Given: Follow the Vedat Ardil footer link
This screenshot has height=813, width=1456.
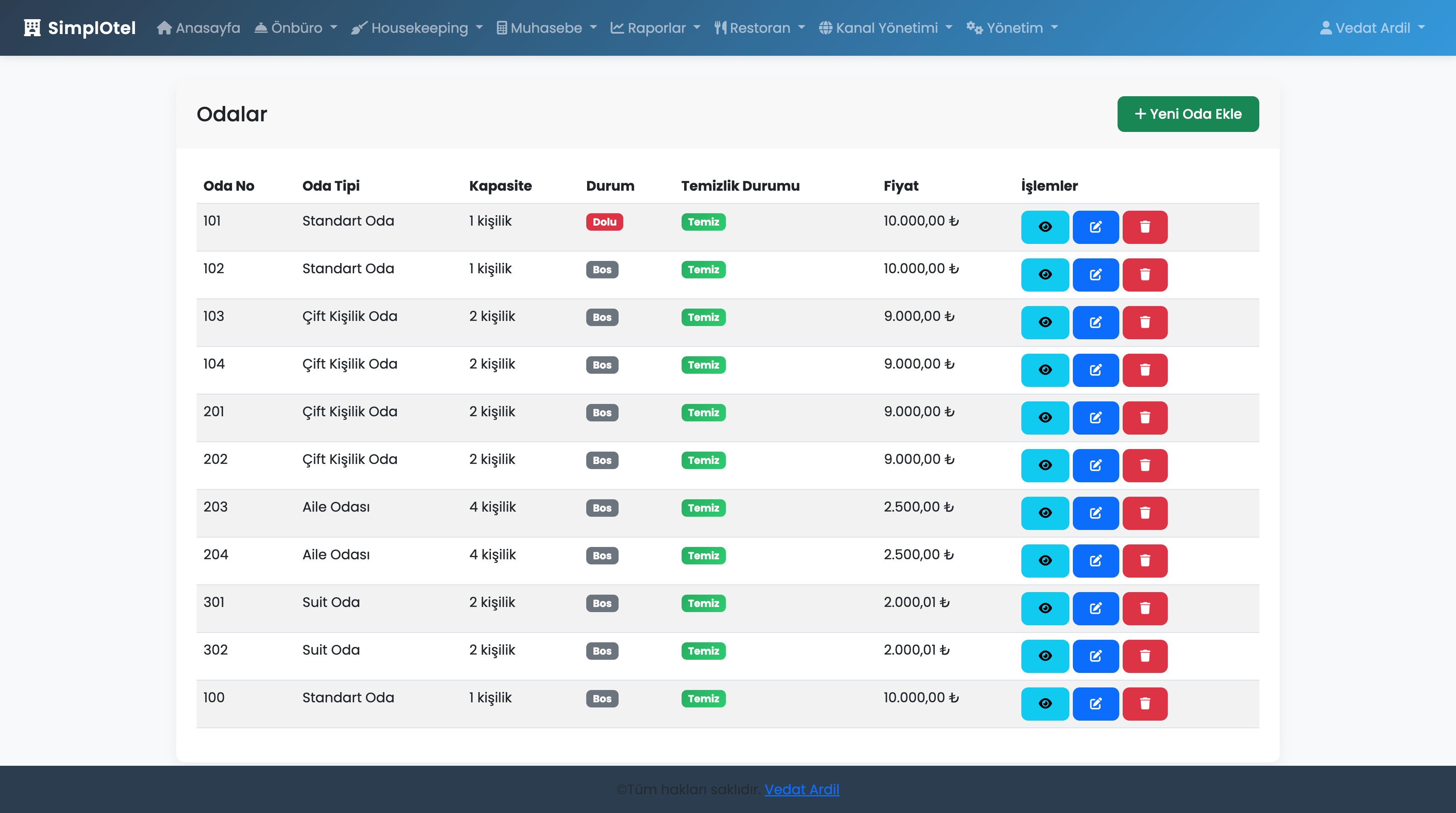Looking at the screenshot, I should [802, 789].
